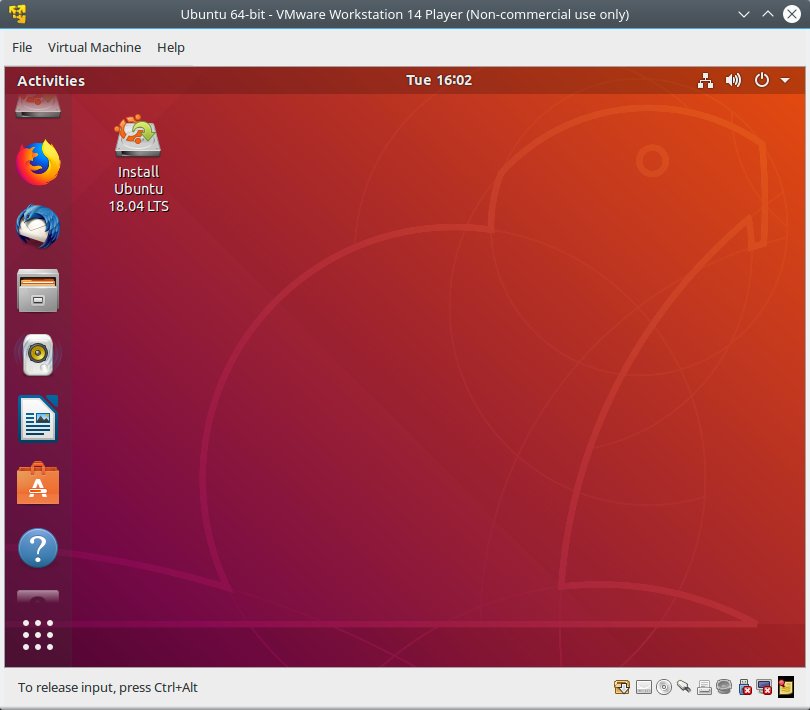Open the VMware message log note icon

click(x=786, y=687)
